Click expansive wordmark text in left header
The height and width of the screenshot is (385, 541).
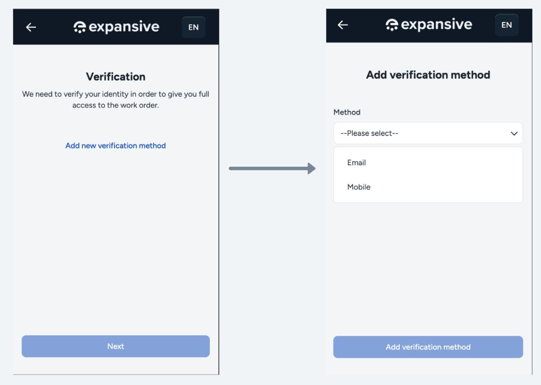(x=124, y=27)
